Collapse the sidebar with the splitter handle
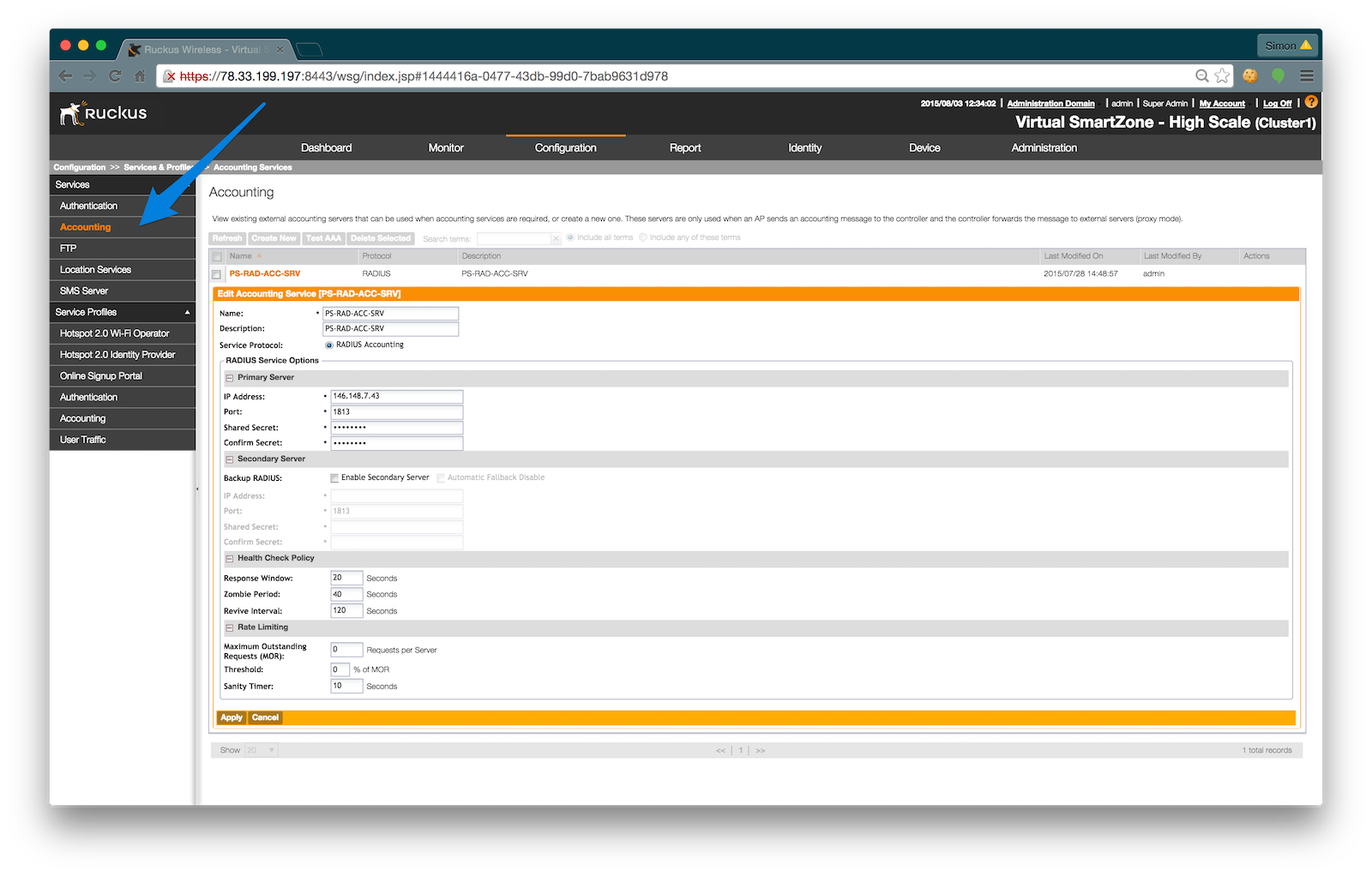1372x876 pixels. [197, 489]
